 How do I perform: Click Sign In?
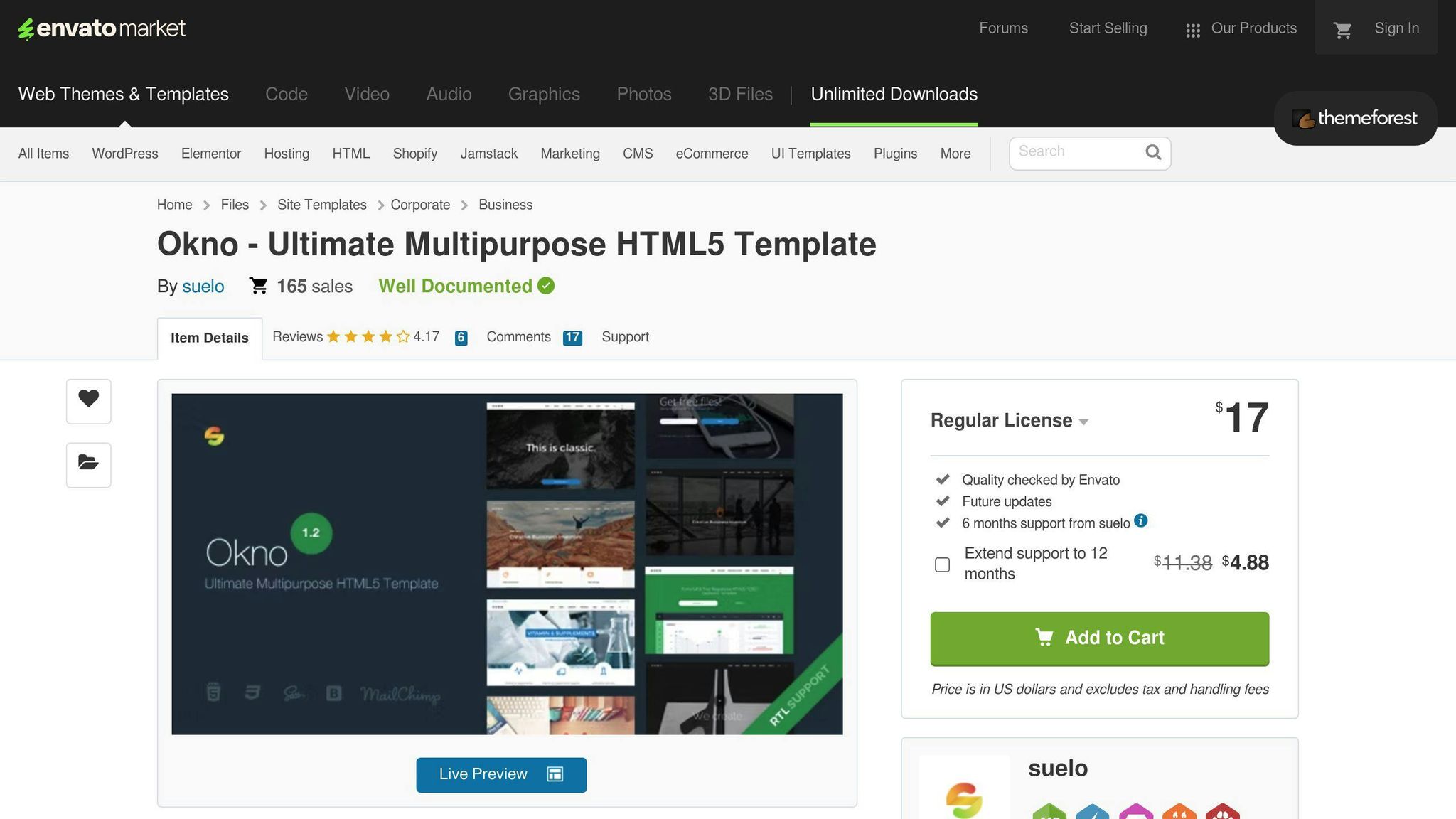(x=1396, y=28)
